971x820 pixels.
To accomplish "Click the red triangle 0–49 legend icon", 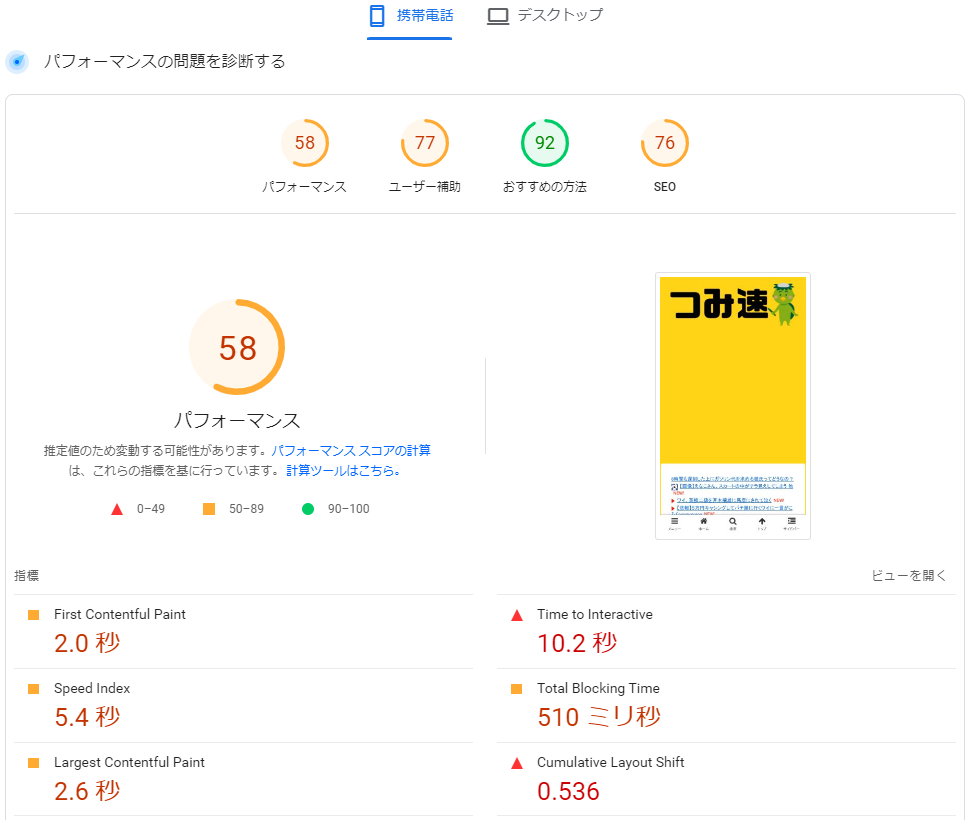I will point(116,509).
